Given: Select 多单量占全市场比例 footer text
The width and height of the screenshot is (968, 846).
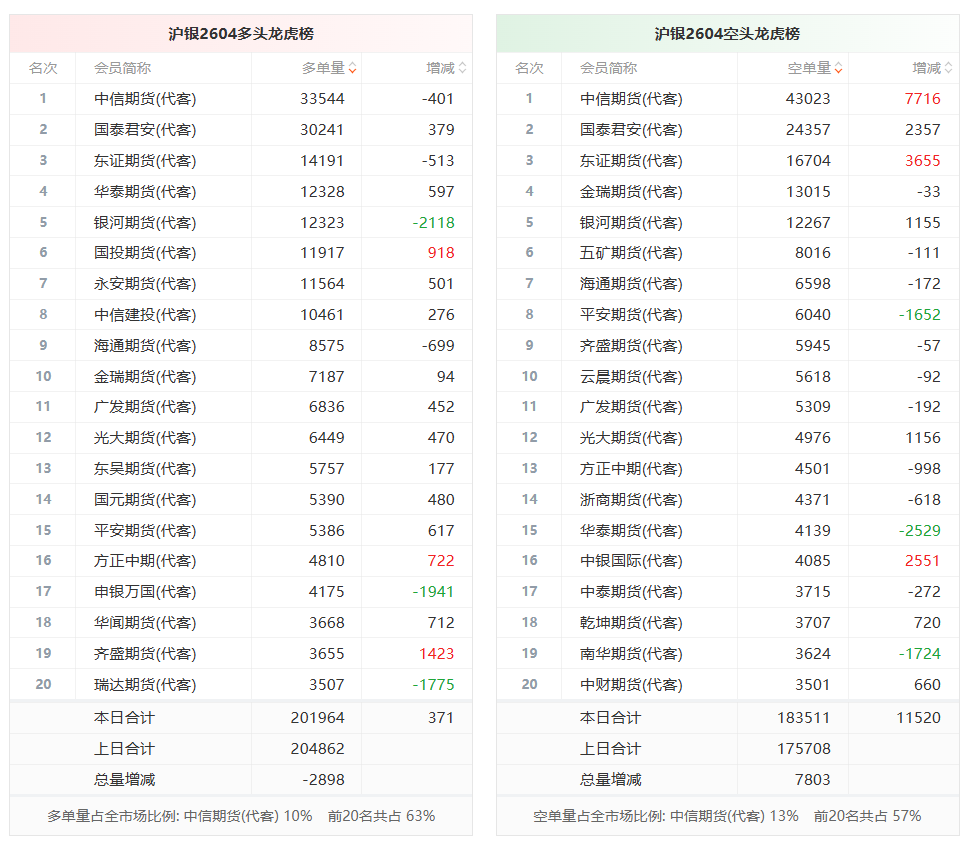Looking at the screenshot, I should point(180,816).
